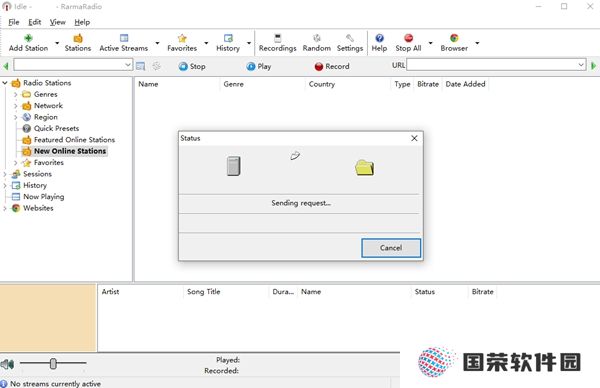Click Stop All in the toolbar
Viewport: 600px width, 388px height.
coord(408,42)
